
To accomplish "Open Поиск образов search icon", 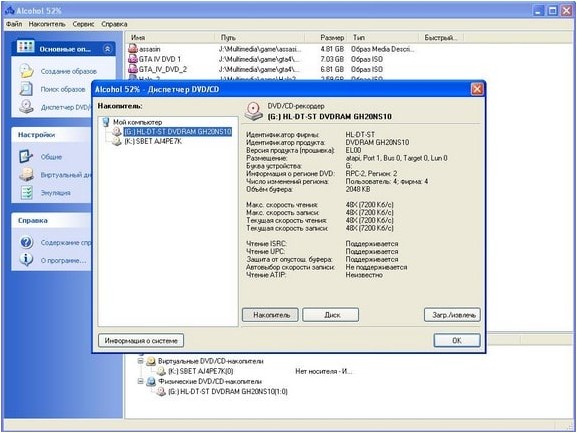I will click(x=26, y=89).
